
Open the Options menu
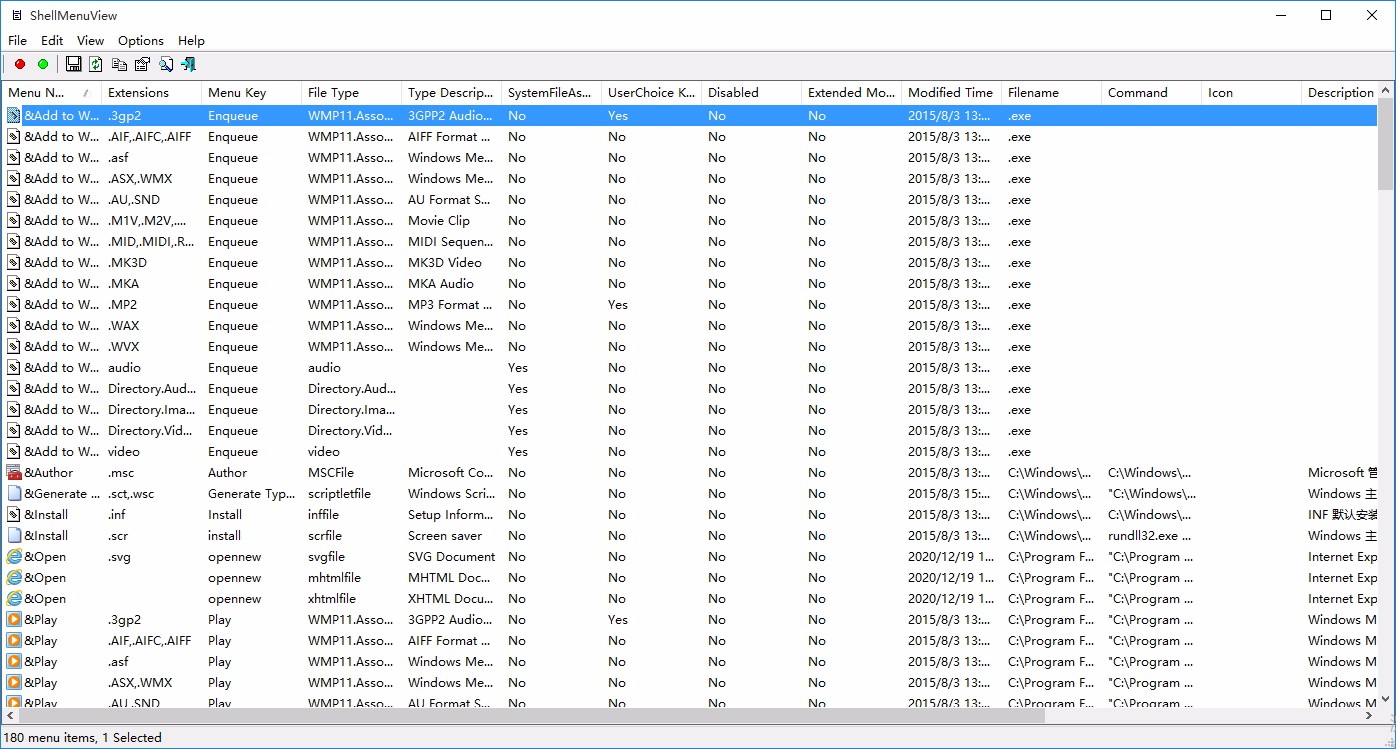140,40
